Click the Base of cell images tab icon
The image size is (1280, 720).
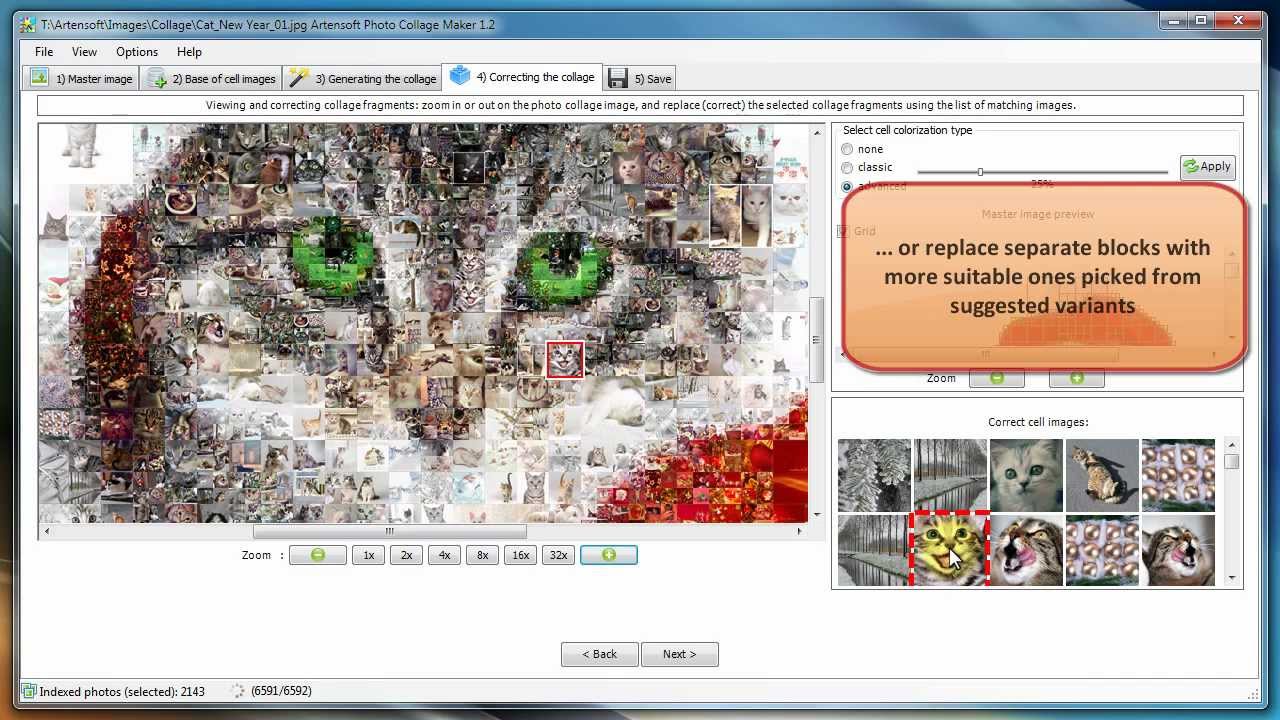pos(156,78)
